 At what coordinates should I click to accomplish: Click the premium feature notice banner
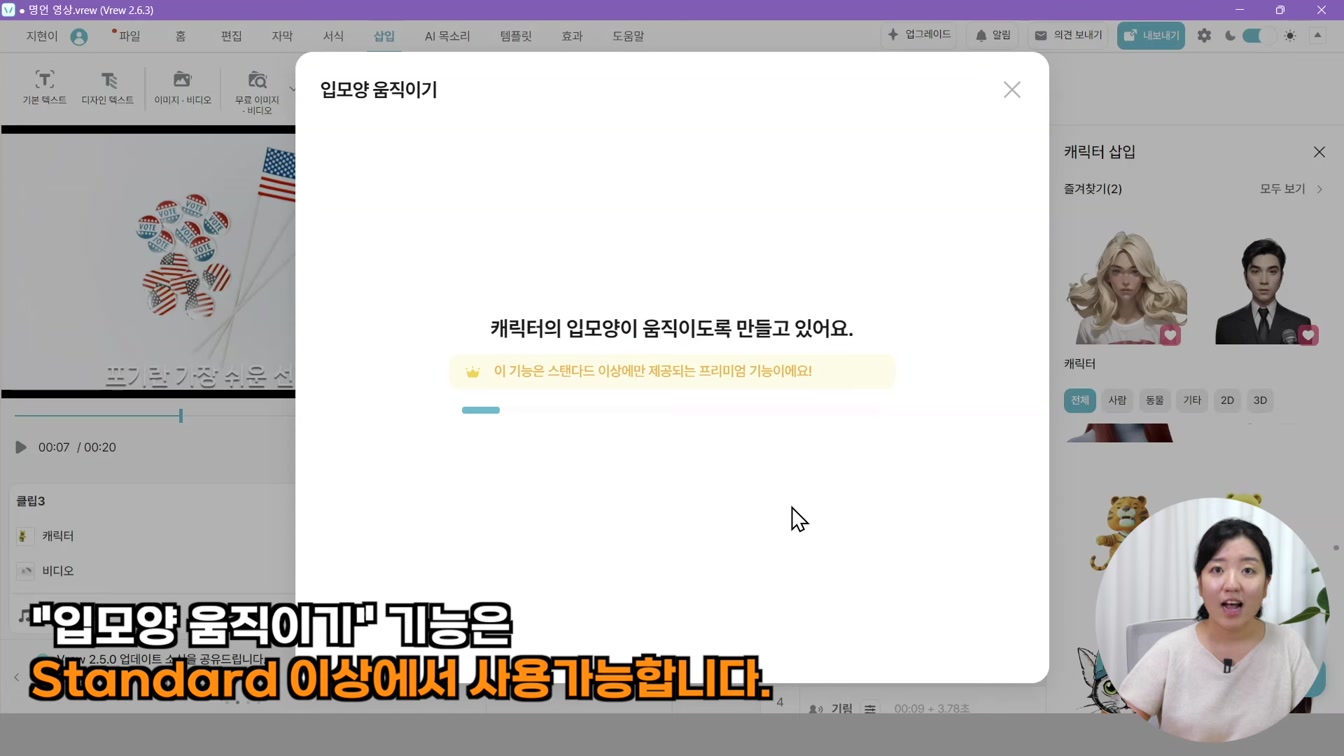672,371
